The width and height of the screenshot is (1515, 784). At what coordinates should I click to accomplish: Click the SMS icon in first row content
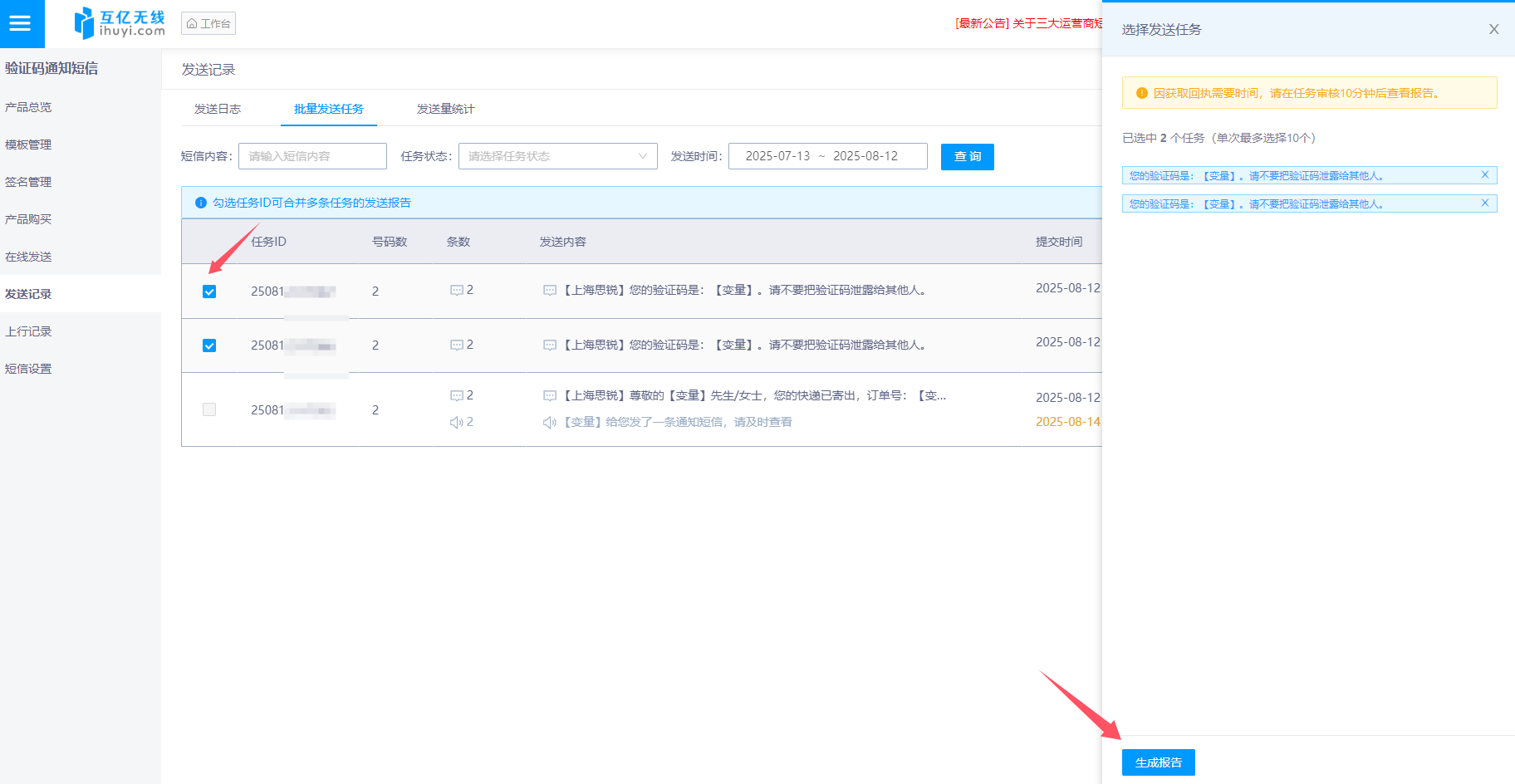coord(549,291)
